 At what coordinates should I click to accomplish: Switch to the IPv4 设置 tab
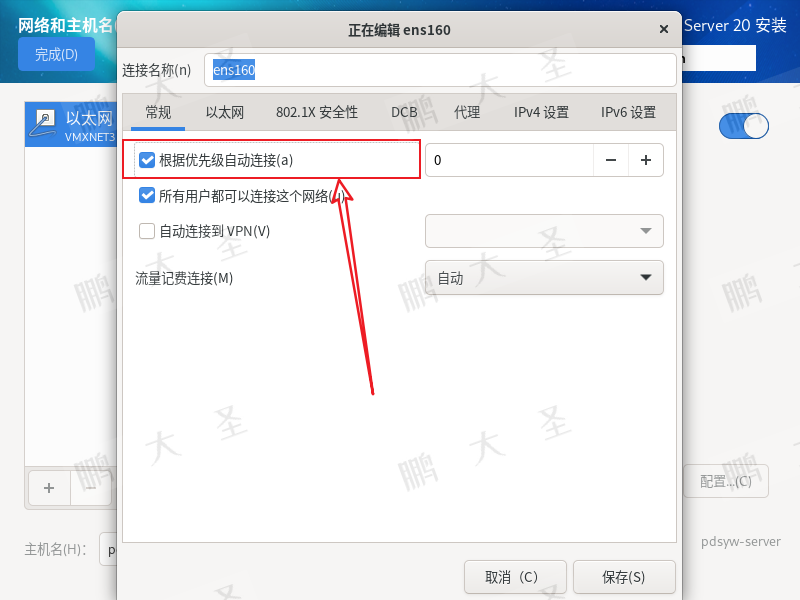click(541, 112)
